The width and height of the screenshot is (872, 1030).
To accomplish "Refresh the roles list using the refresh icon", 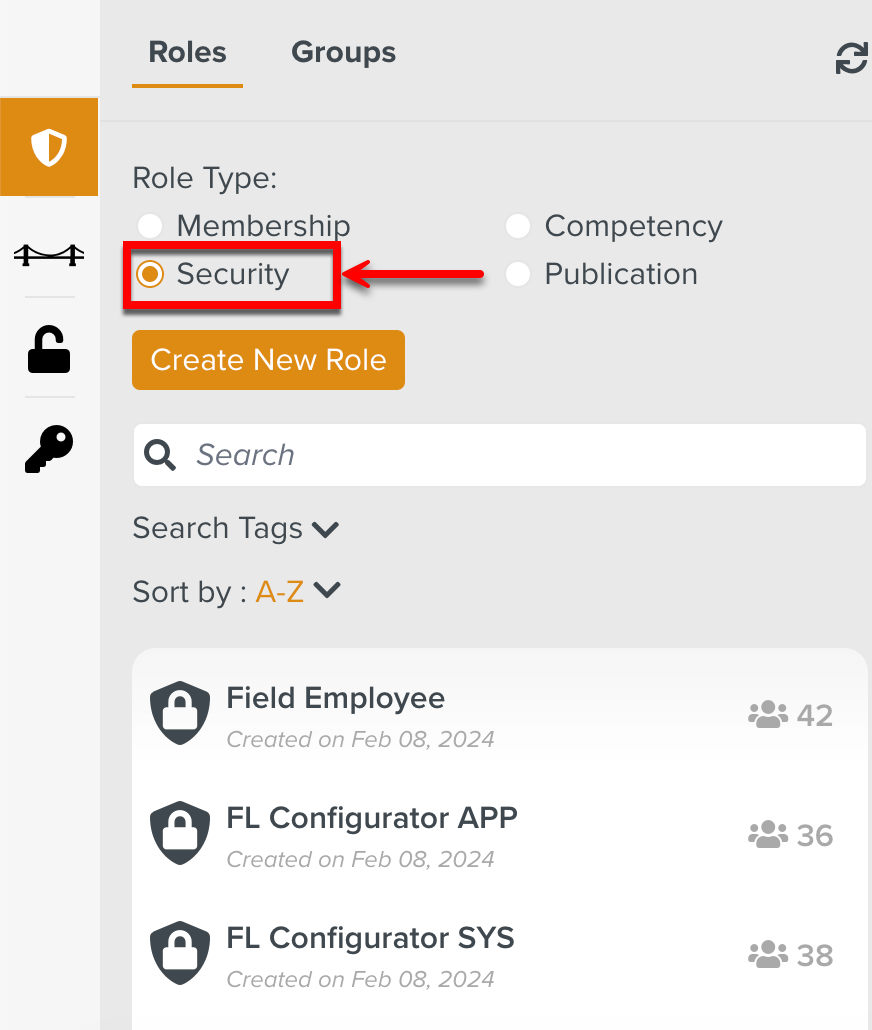I will pos(849,59).
